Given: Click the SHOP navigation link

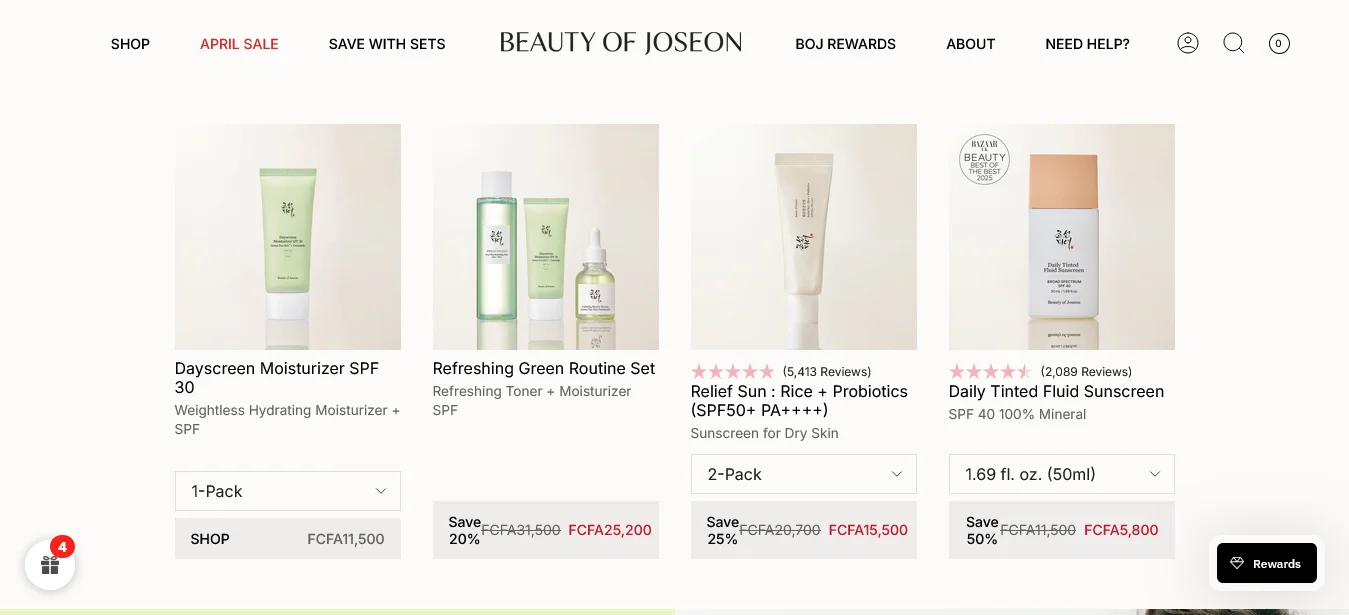Looking at the screenshot, I should point(130,44).
